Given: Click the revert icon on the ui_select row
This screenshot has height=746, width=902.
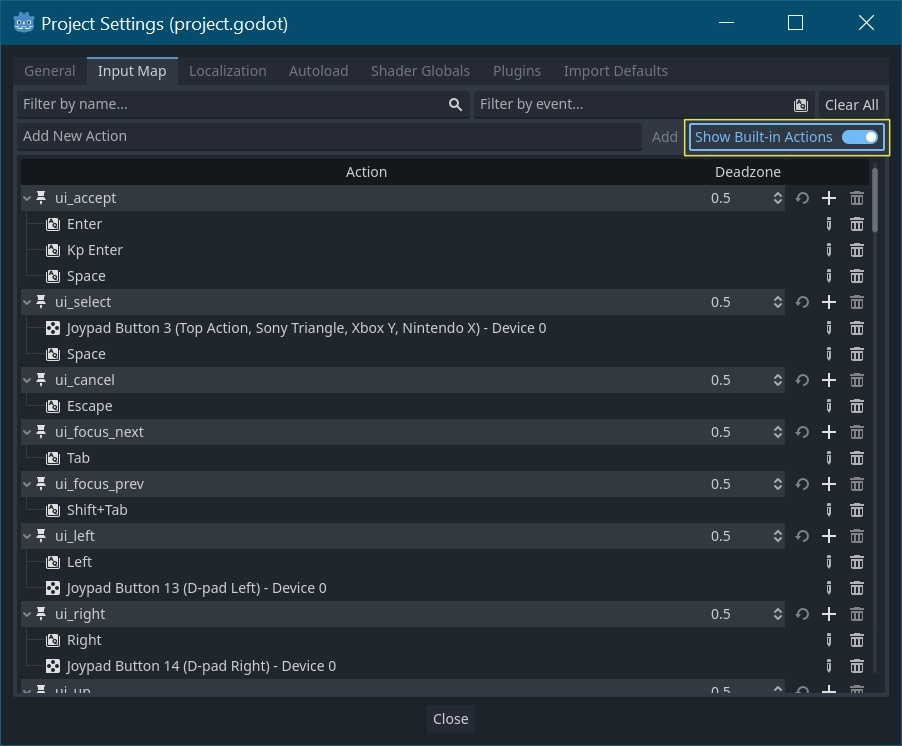Looking at the screenshot, I should pyautogui.click(x=802, y=302).
